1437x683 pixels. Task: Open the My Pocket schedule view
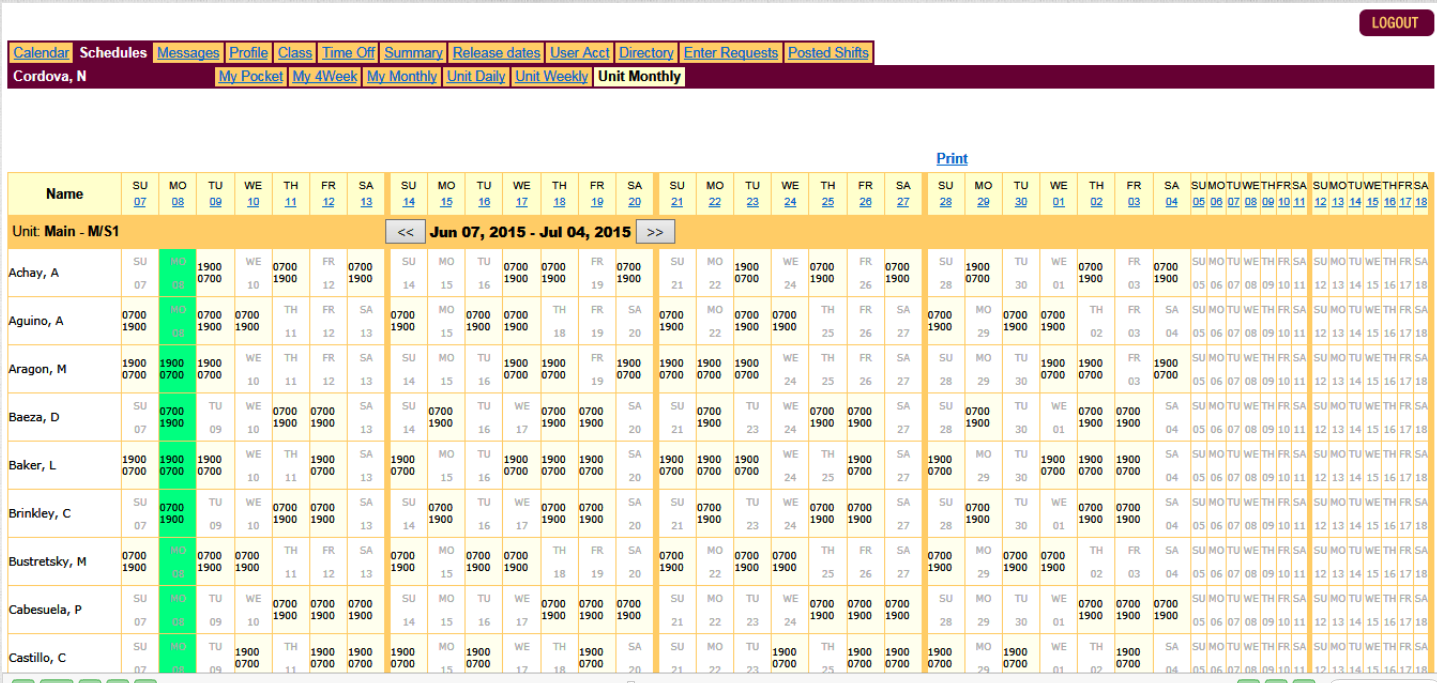pos(250,76)
